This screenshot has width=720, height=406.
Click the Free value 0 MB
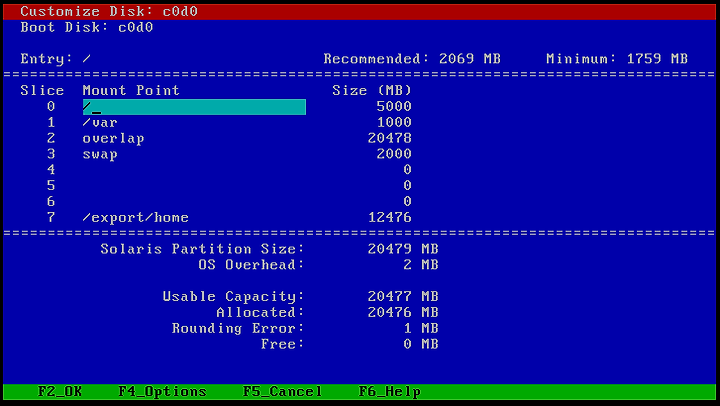[x=421, y=344]
